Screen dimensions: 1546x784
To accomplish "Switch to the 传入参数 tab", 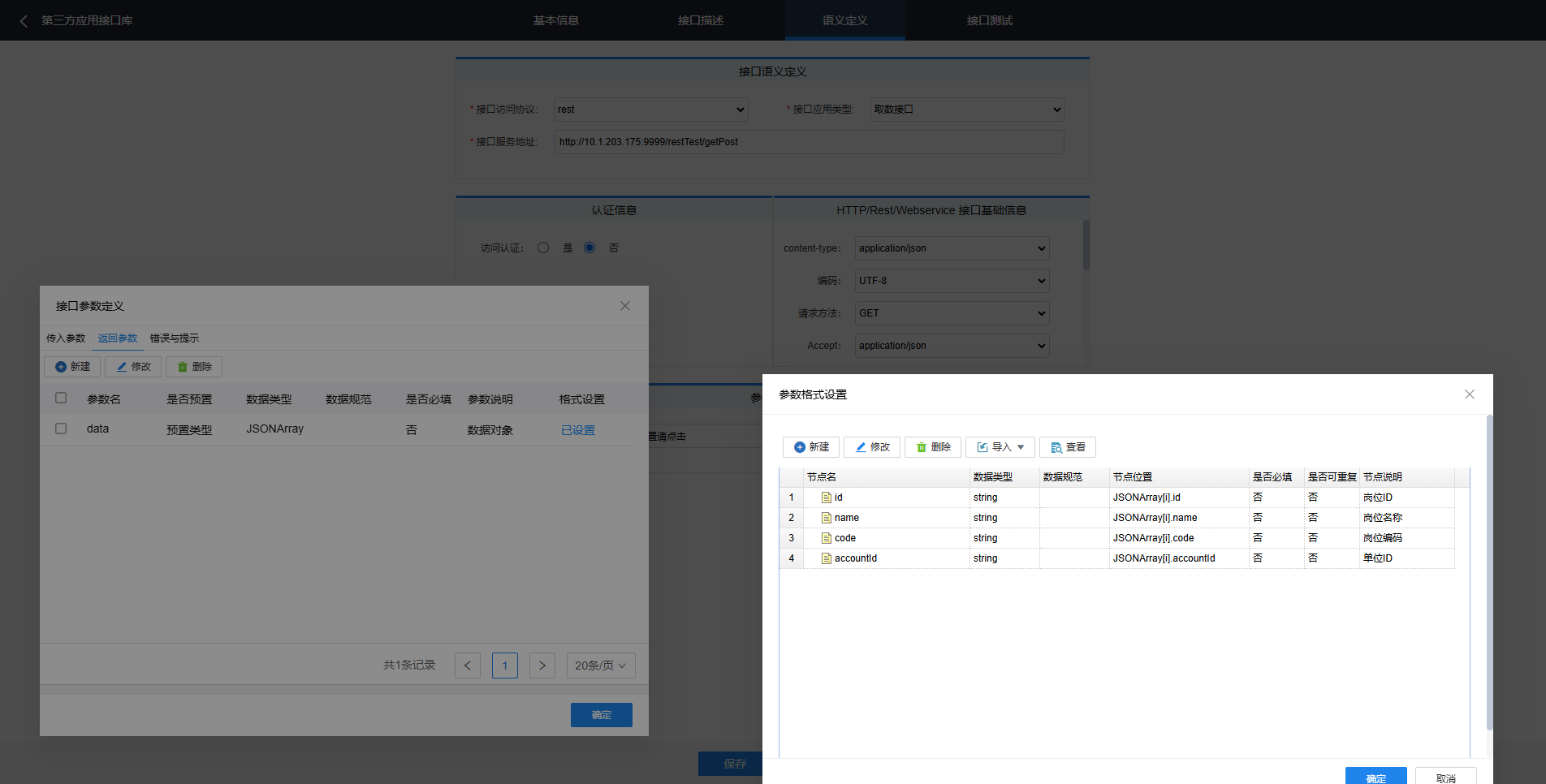I will (66, 338).
